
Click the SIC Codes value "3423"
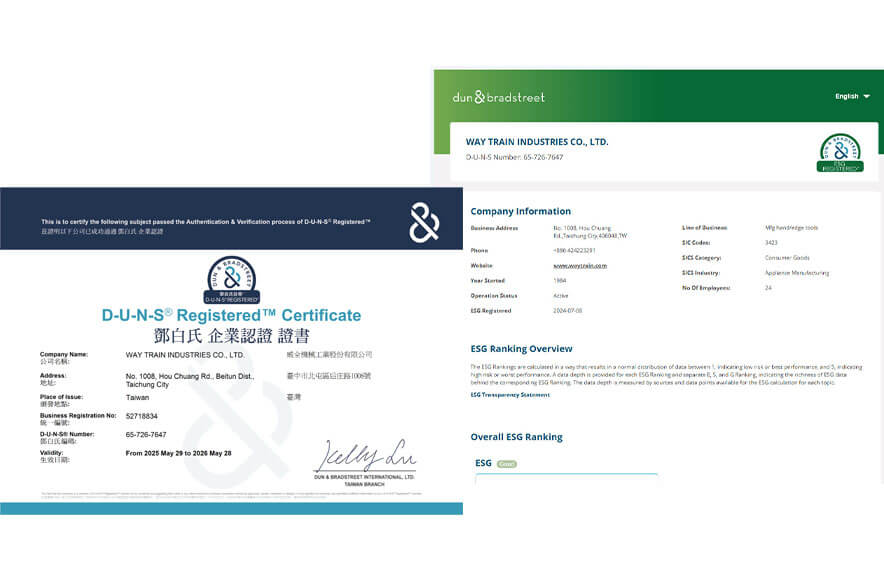[771, 243]
